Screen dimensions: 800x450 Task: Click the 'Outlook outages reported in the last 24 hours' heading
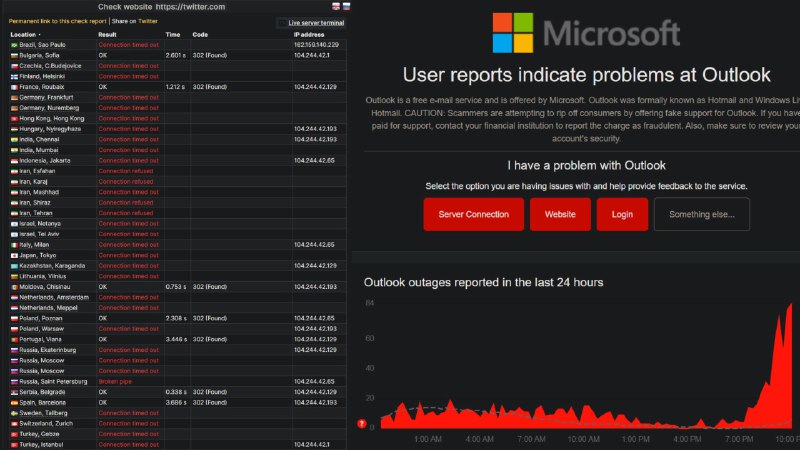point(483,282)
